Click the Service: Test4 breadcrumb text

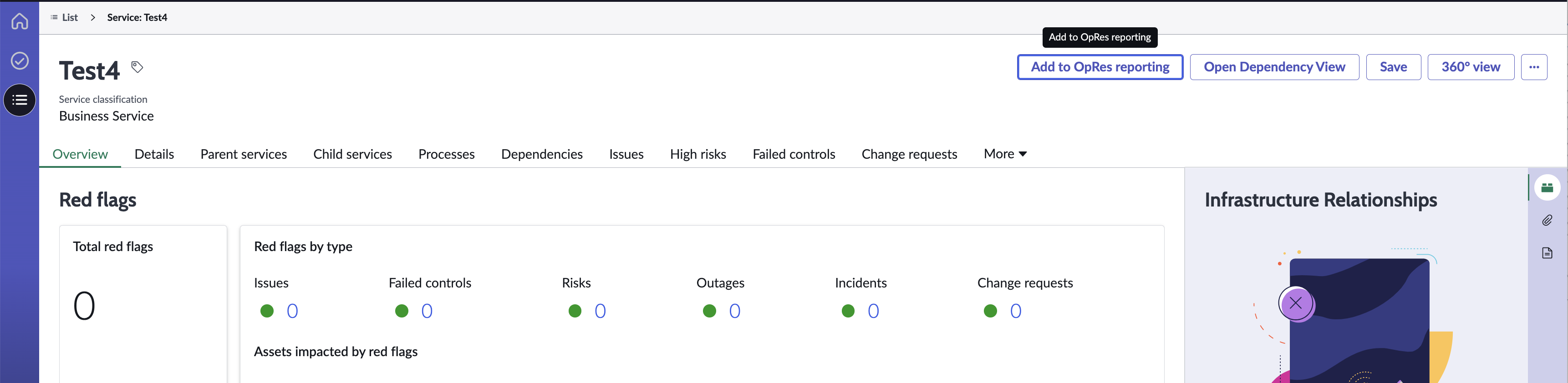point(137,18)
